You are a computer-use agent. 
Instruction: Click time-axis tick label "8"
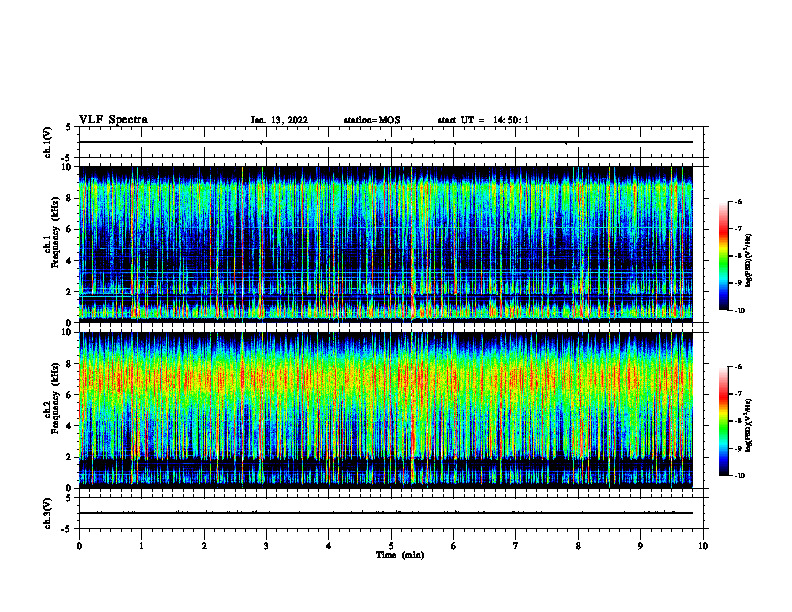(578, 546)
